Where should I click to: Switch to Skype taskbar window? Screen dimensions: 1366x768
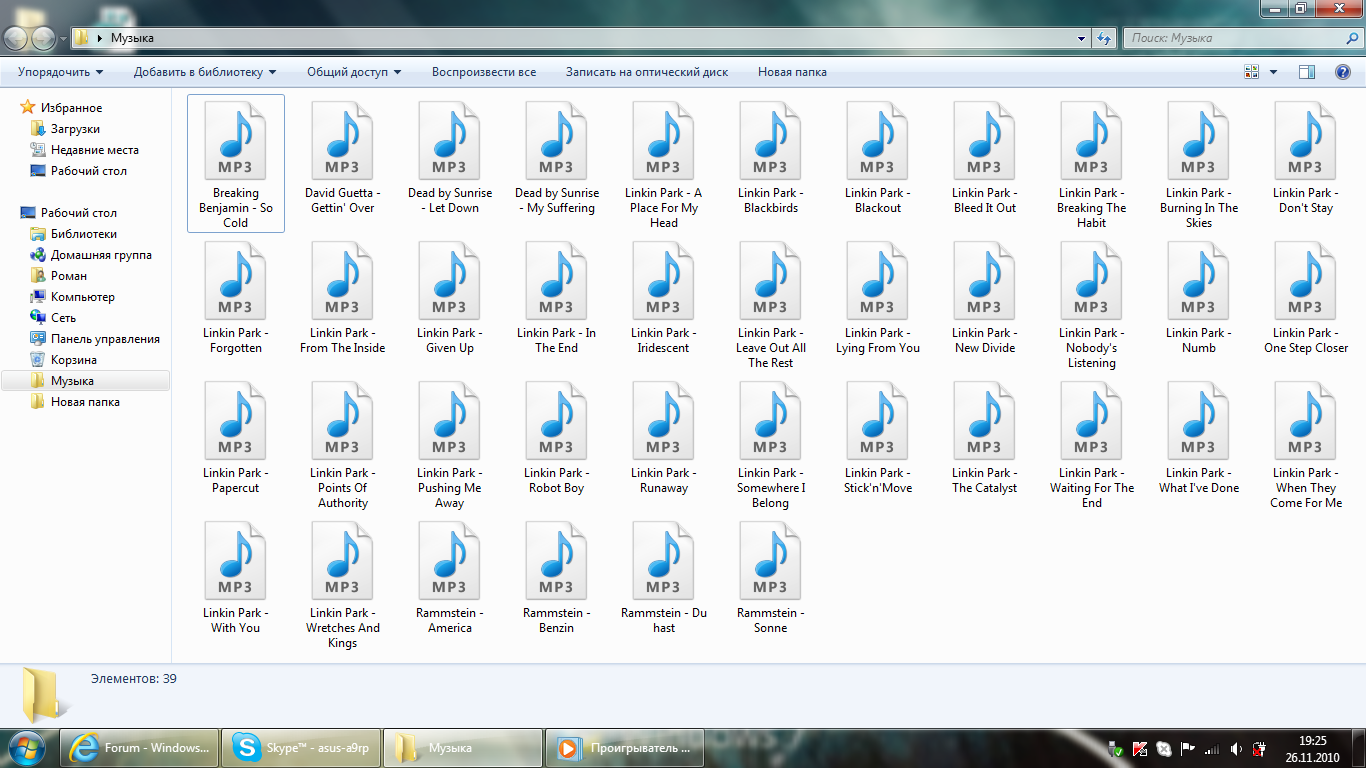click(301, 747)
